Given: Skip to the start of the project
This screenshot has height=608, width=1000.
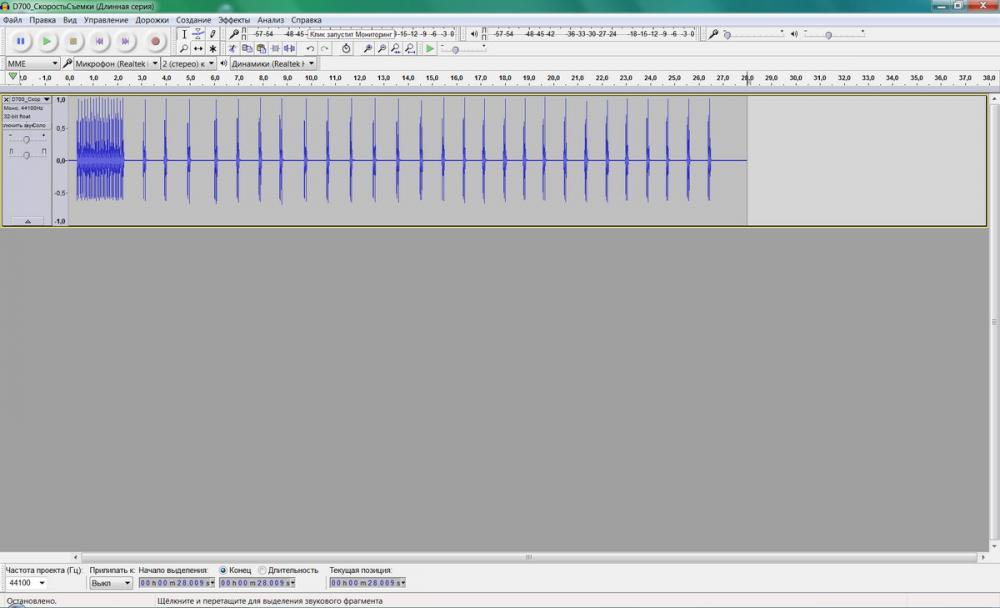Looking at the screenshot, I should [x=99, y=41].
